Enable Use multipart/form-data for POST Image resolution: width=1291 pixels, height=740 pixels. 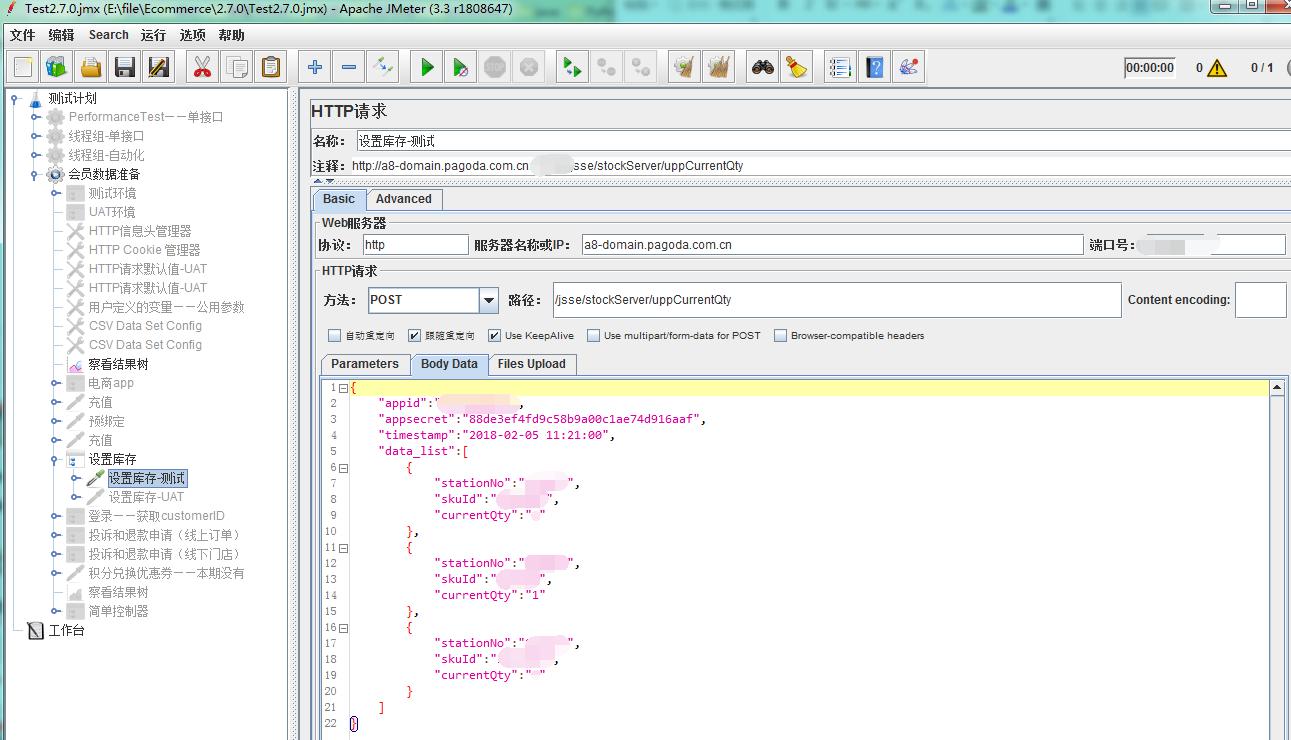pyautogui.click(x=594, y=336)
